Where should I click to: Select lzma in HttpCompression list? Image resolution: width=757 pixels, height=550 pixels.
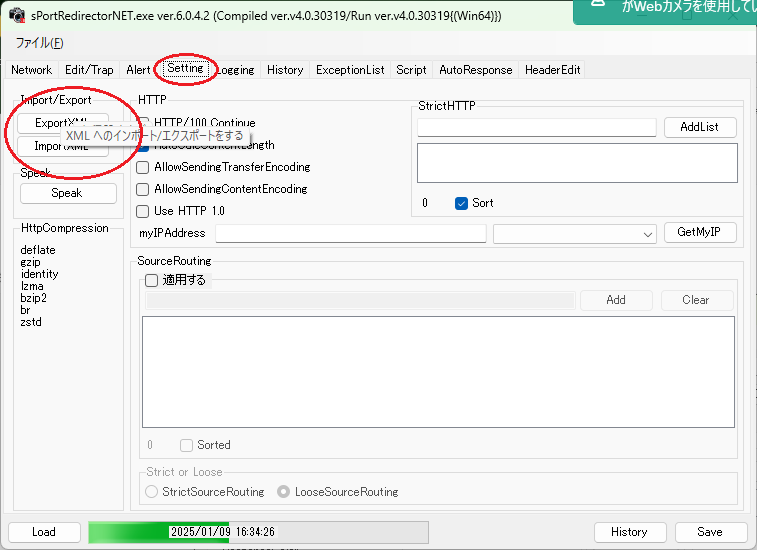click(32, 286)
